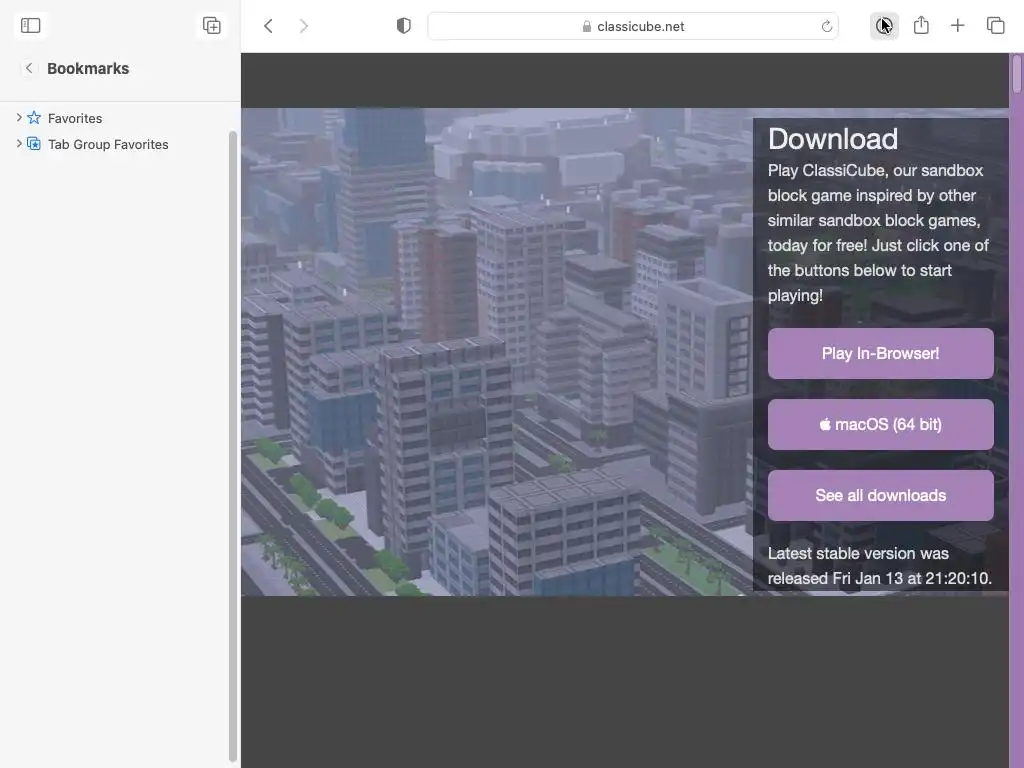This screenshot has width=1024, height=768.
Task: Open a new tab
Action: (x=957, y=25)
